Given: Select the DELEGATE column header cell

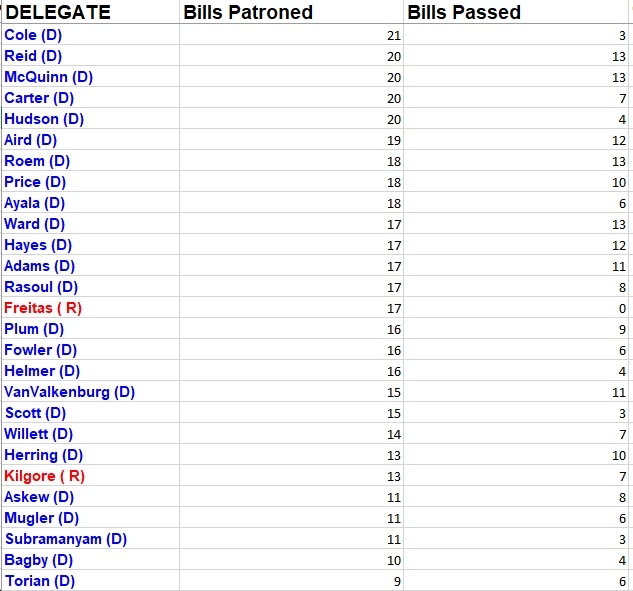Looking at the screenshot, I should [x=90, y=12].
